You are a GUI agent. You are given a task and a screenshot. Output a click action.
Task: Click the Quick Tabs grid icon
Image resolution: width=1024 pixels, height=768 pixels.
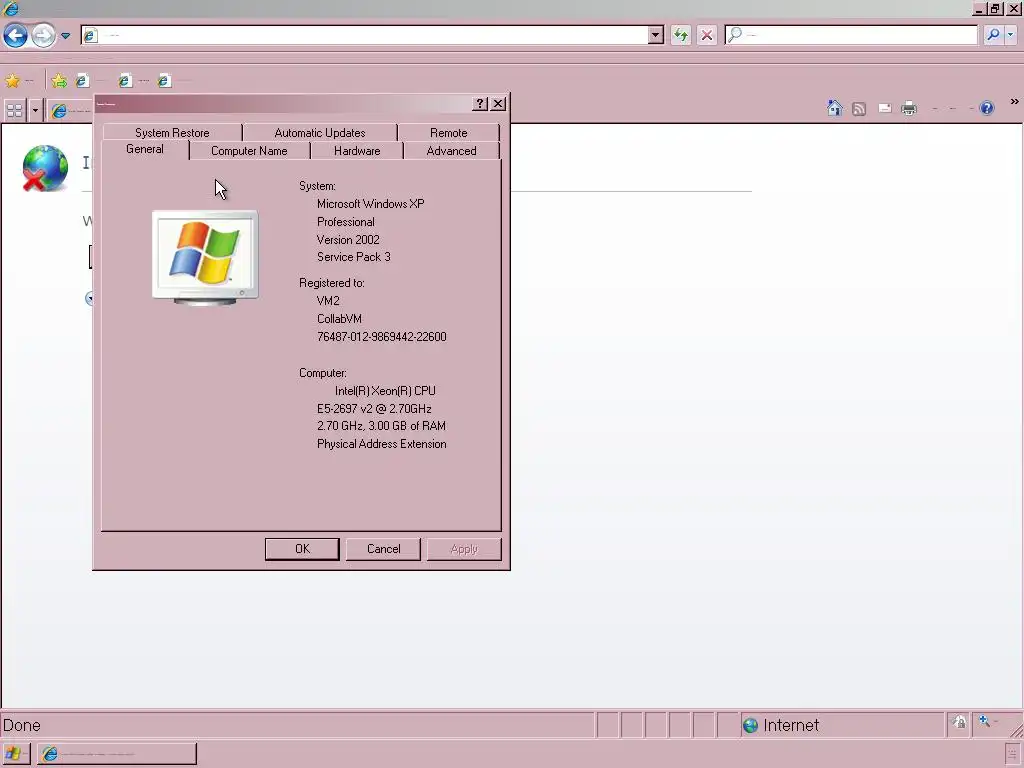tap(14, 110)
